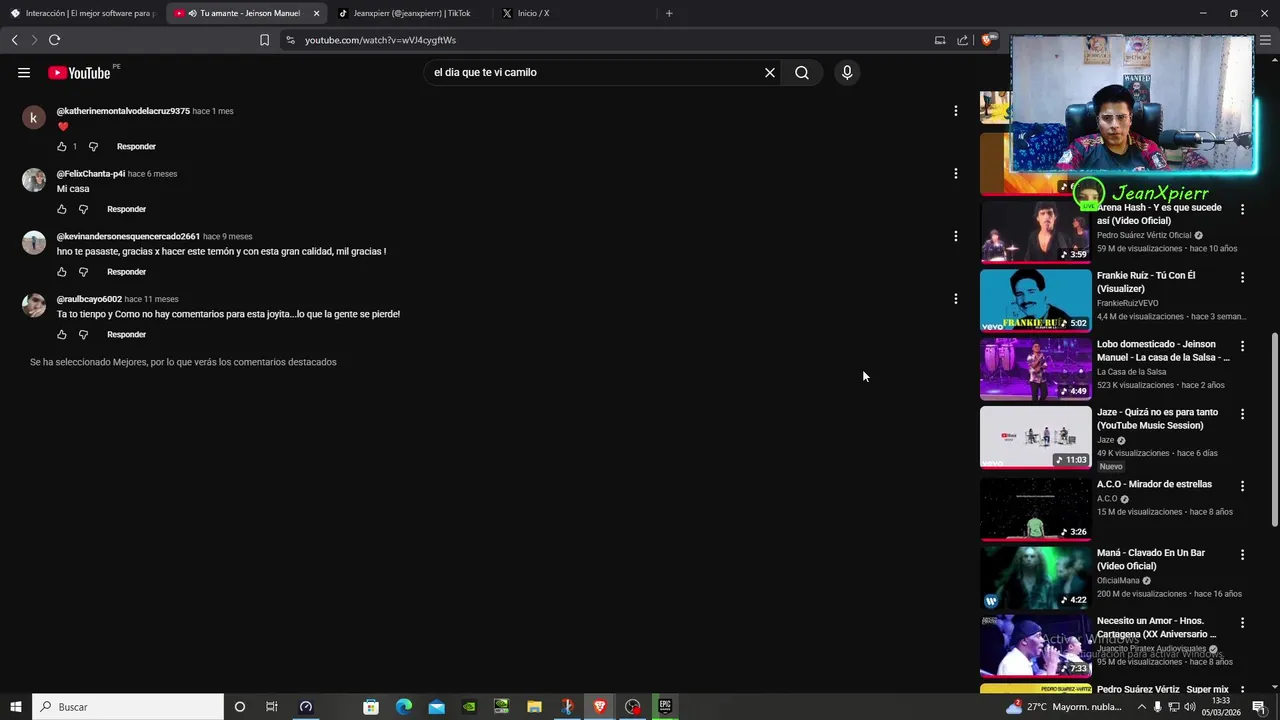Open @FelixChanta-p4i's channel link
1280x720 pixels.
coord(91,174)
